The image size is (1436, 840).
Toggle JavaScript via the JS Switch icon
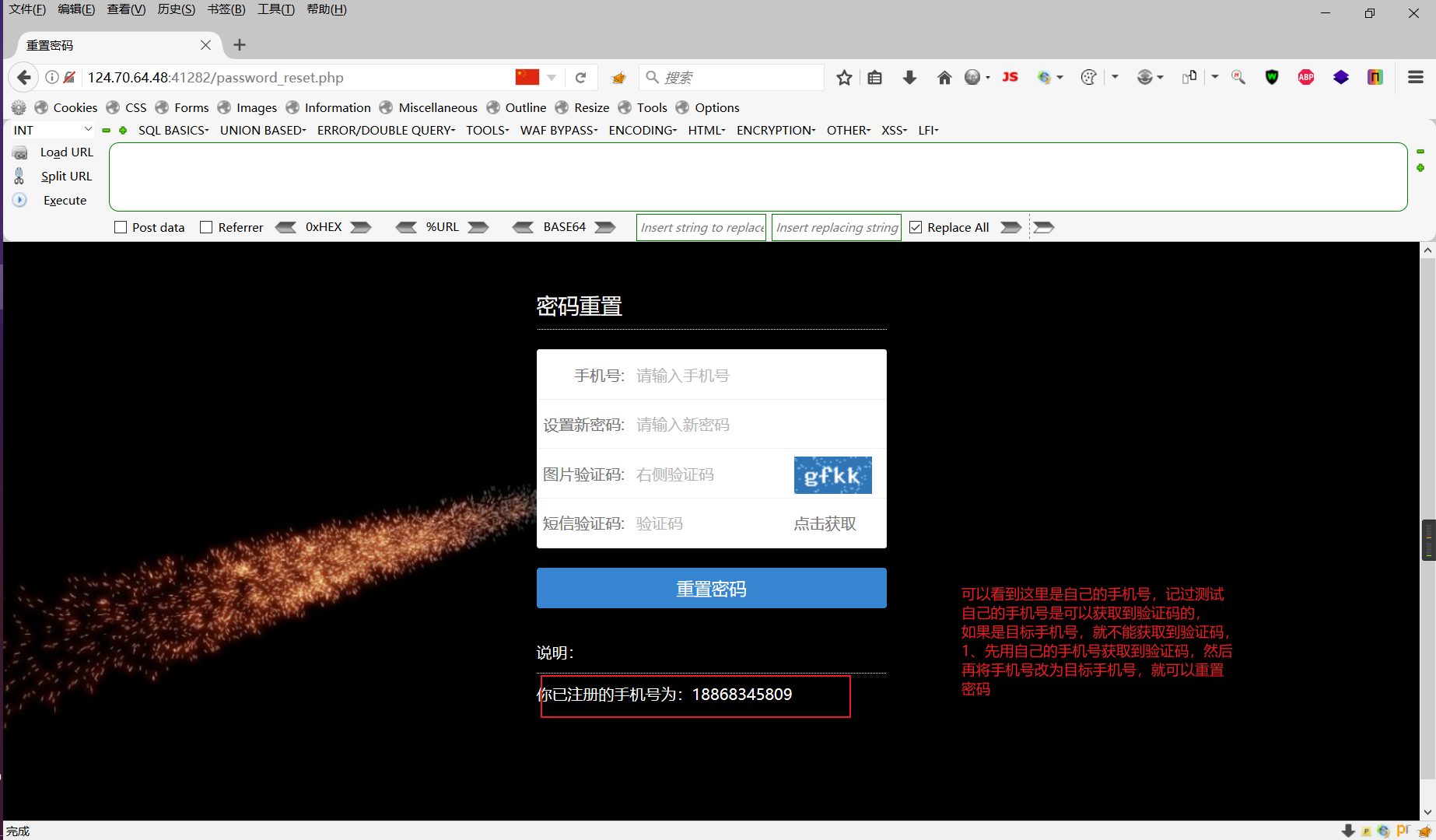click(1010, 77)
